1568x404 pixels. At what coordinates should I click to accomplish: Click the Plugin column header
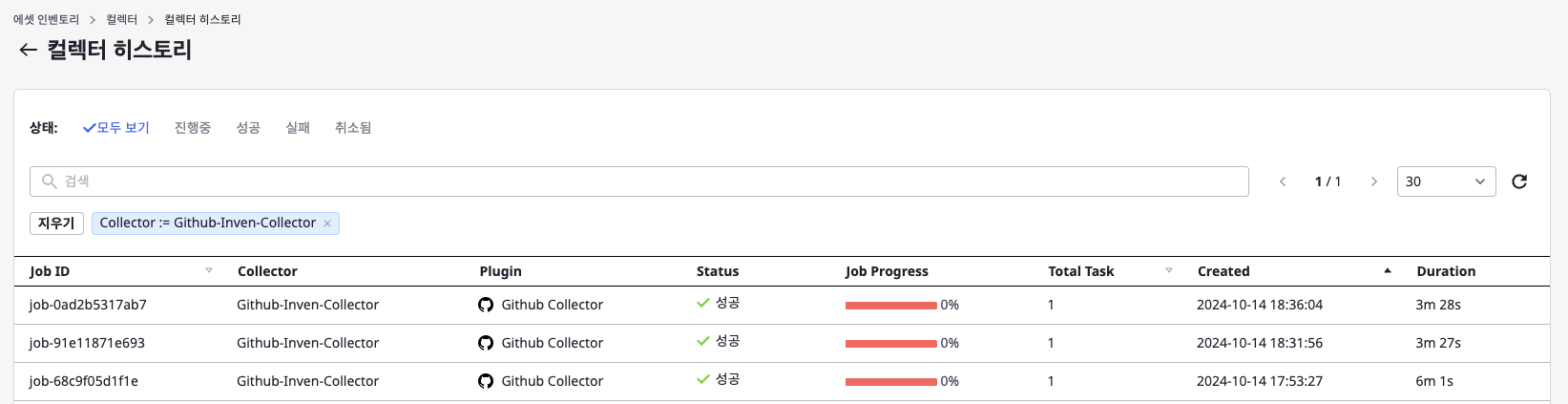(500, 271)
